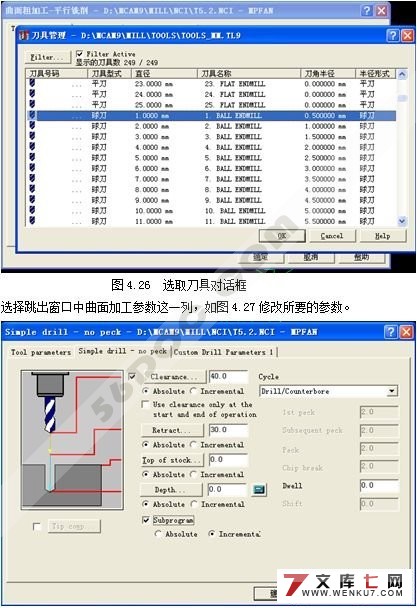Click the Filter... button
Viewport: 417px width, 608px height.
[x=48, y=57]
